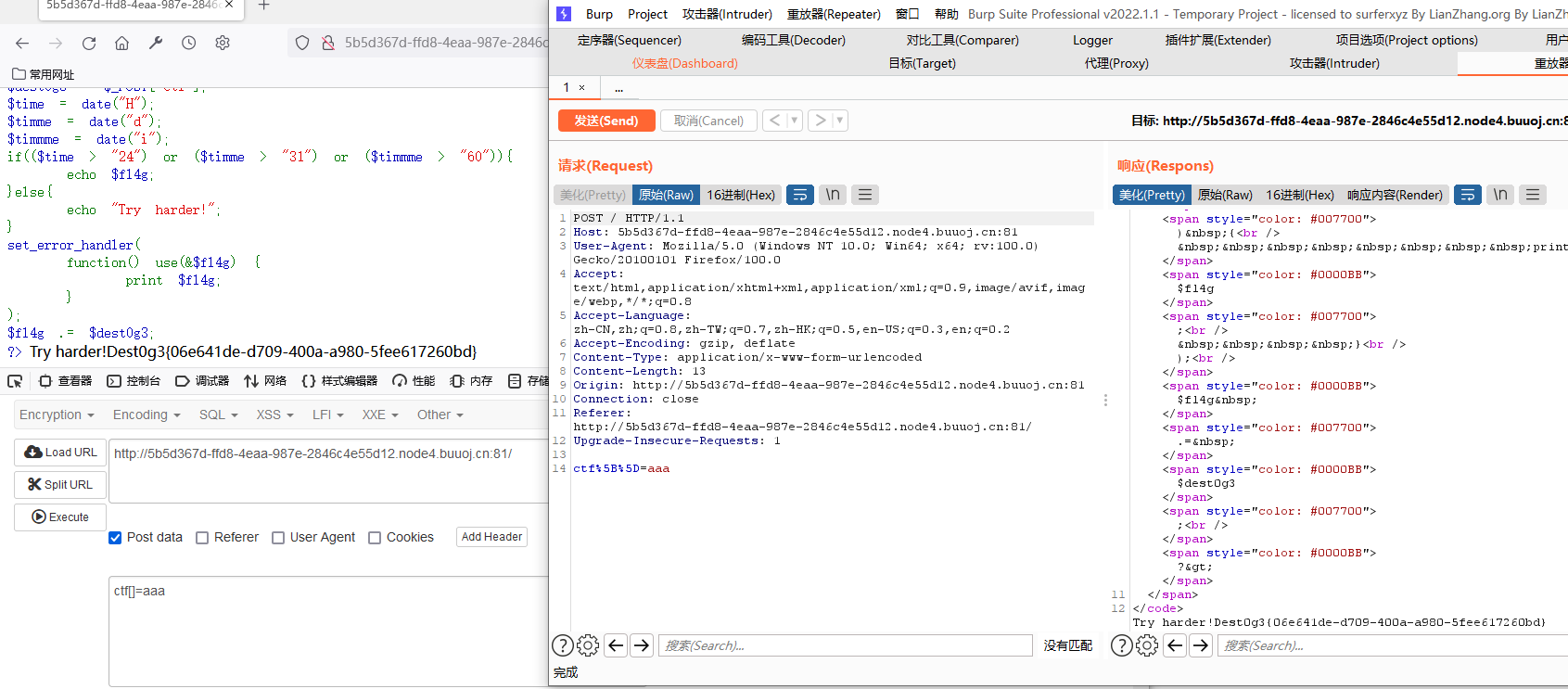Screen dimensions: 1568x689
Task: Open the Request search help icon
Action: pyautogui.click(x=562, y=645)
